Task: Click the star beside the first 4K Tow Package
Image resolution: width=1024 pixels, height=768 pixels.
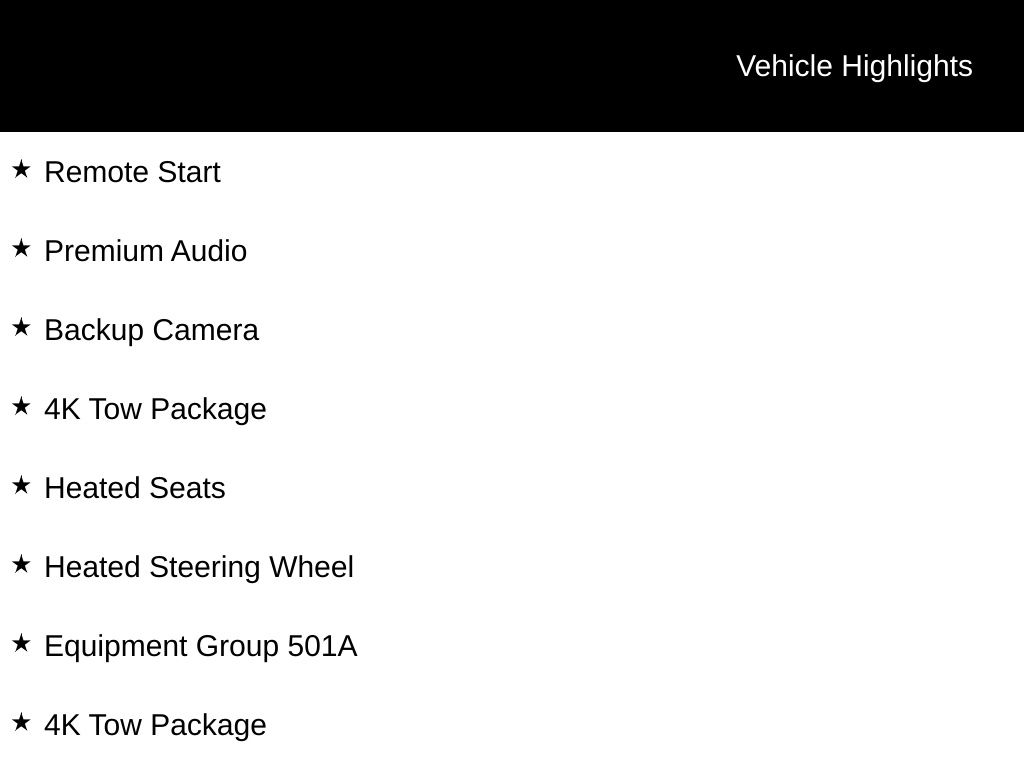Action: [x=21, y=406]
